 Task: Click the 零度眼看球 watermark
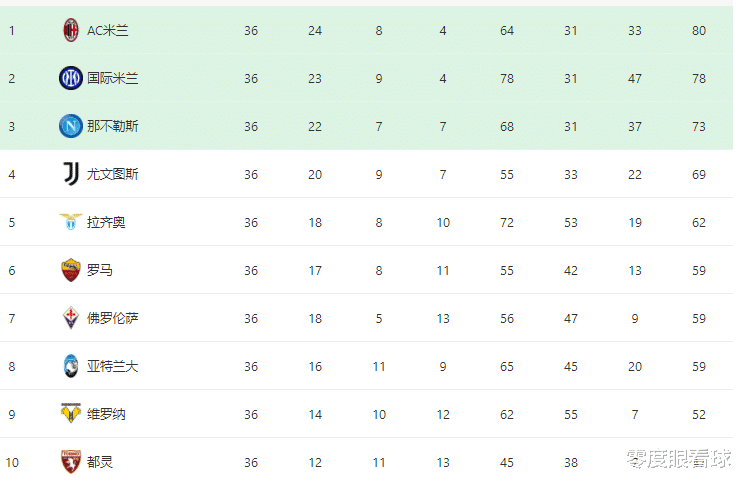[679, 458]
